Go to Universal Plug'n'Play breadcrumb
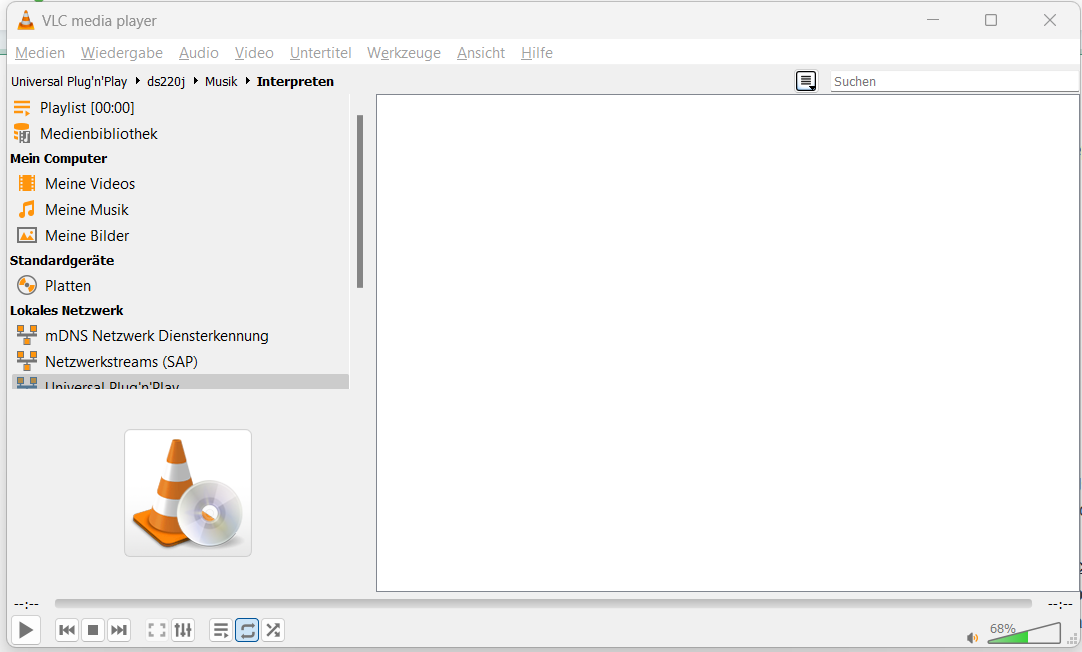1082x652 pixels. pos(69,81)
